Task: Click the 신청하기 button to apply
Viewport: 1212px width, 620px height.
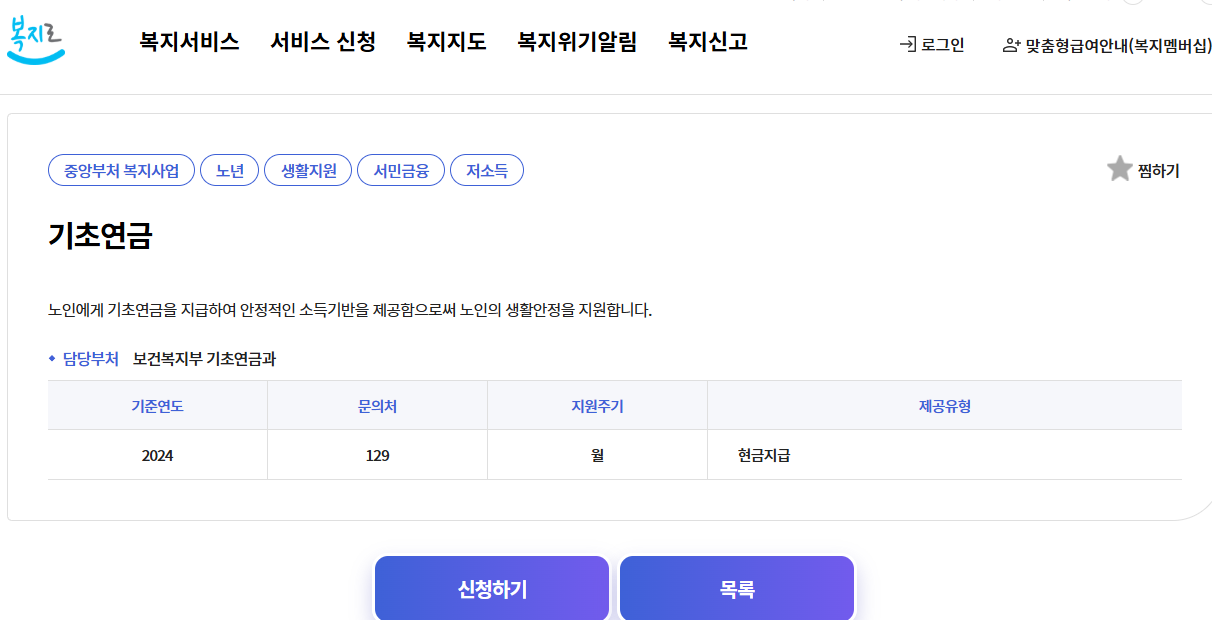Action: click(491, 588)
